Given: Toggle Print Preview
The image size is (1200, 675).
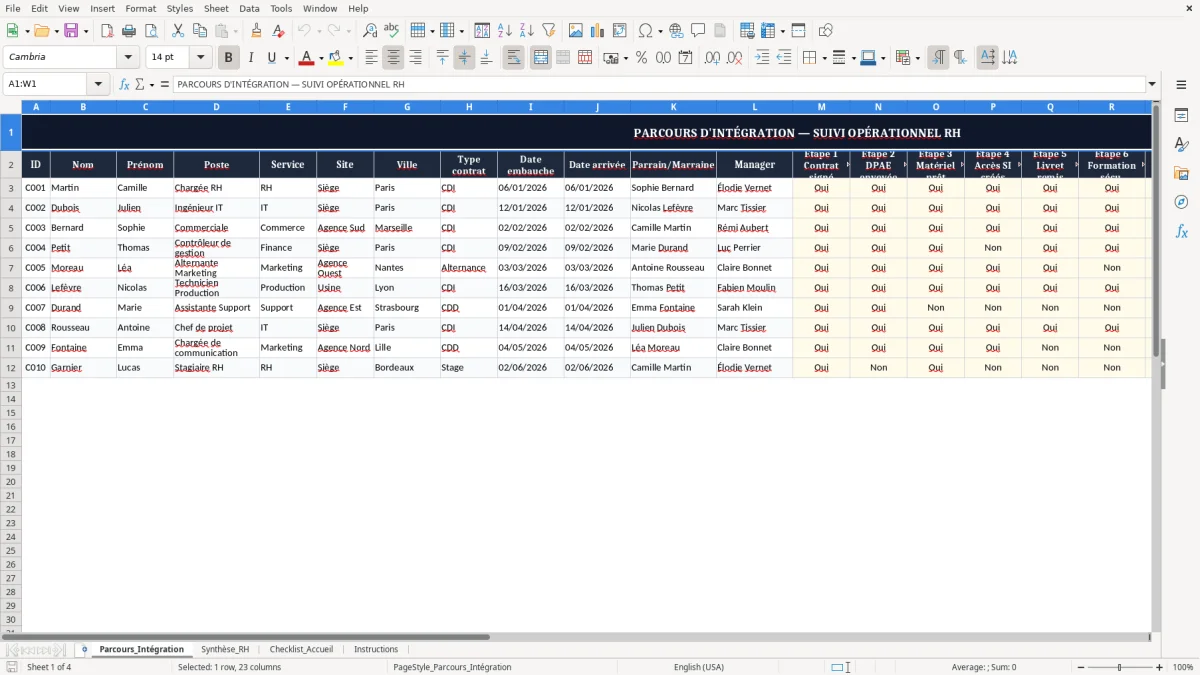Looking at the screenshot, I should point(151,31).
